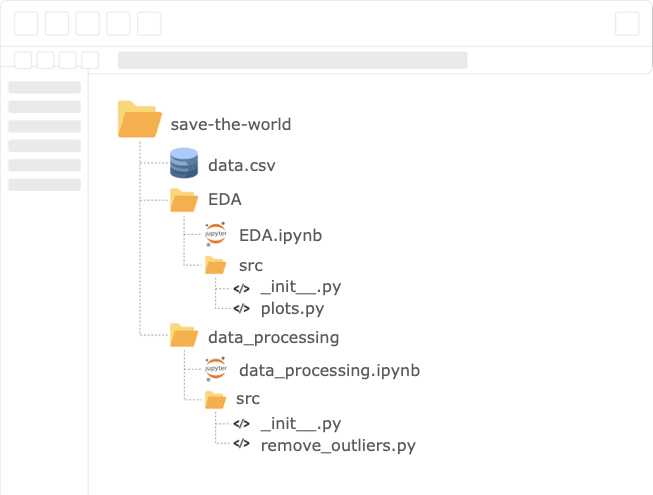Open the data_processing.ipynb notebook
Image resolution: width=653 pixels, height=495 pixels.
click(329, 371)
